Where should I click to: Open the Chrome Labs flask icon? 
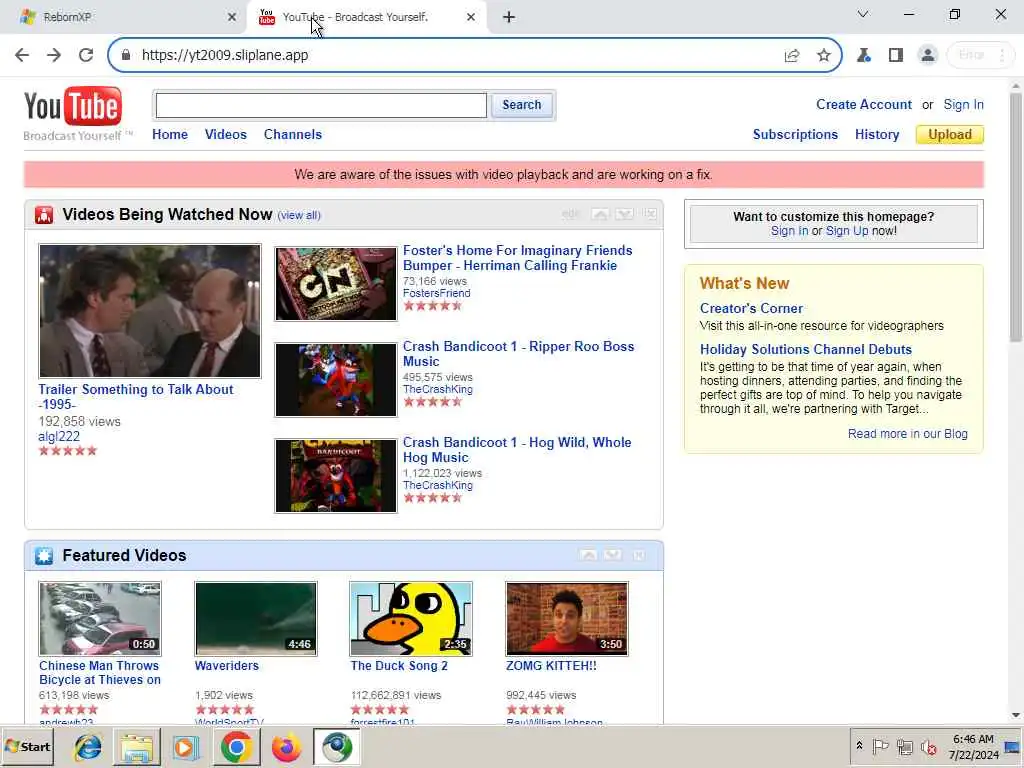point(863,56)
